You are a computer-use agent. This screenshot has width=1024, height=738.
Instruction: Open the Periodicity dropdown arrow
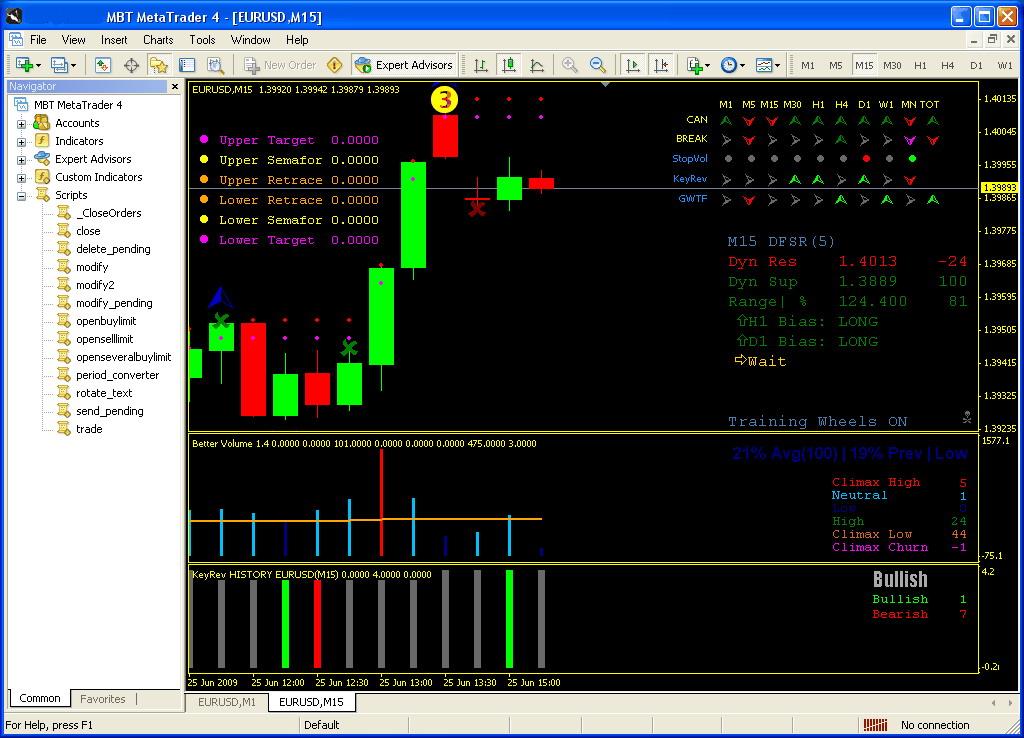point(743,65)
